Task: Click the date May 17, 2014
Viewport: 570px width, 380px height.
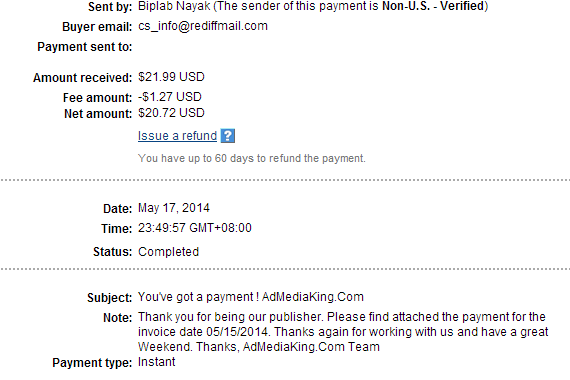Action: (174, 208)
